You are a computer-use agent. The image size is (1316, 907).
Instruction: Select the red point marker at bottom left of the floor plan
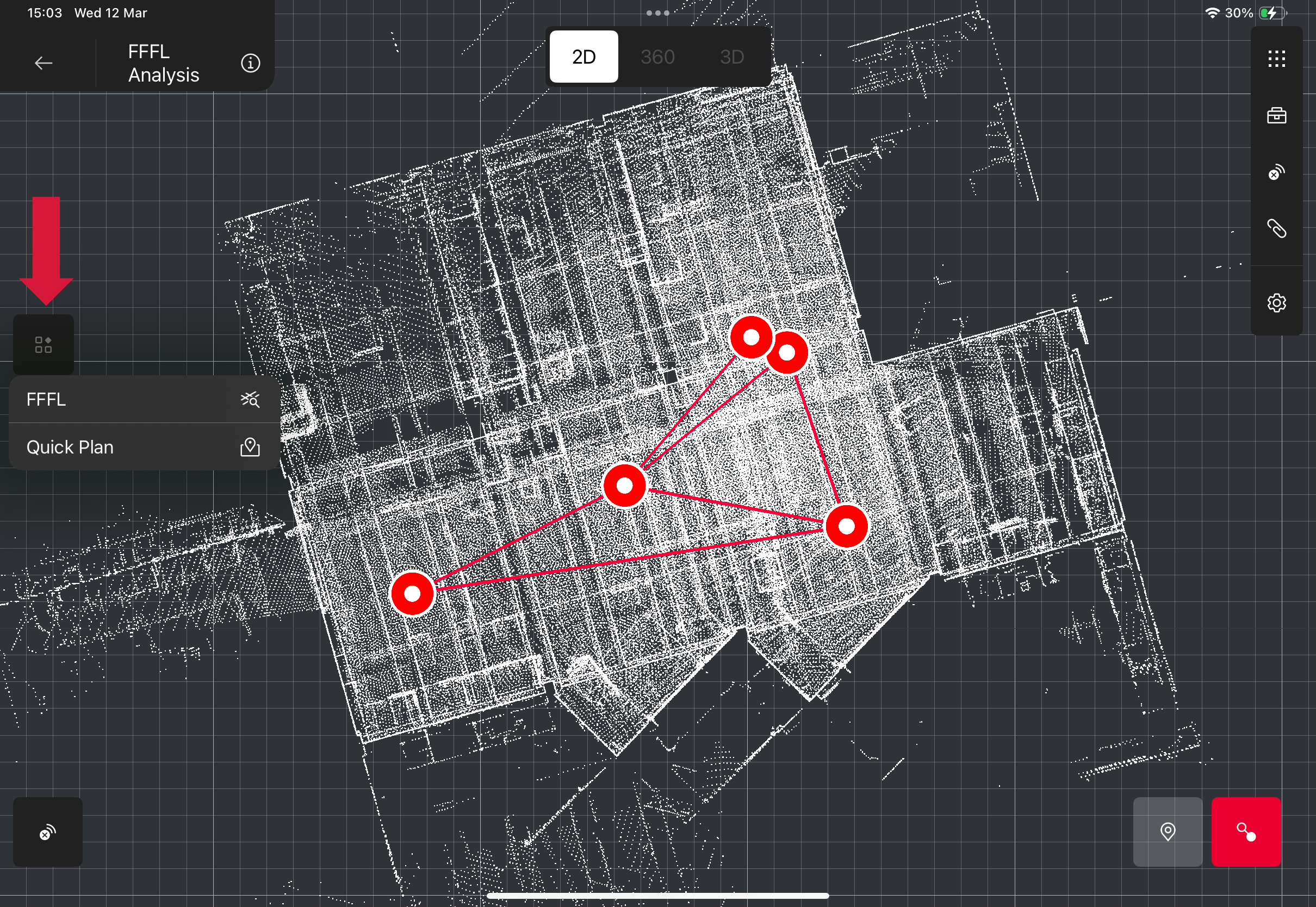pyautogui.click(x=413, y=594)
